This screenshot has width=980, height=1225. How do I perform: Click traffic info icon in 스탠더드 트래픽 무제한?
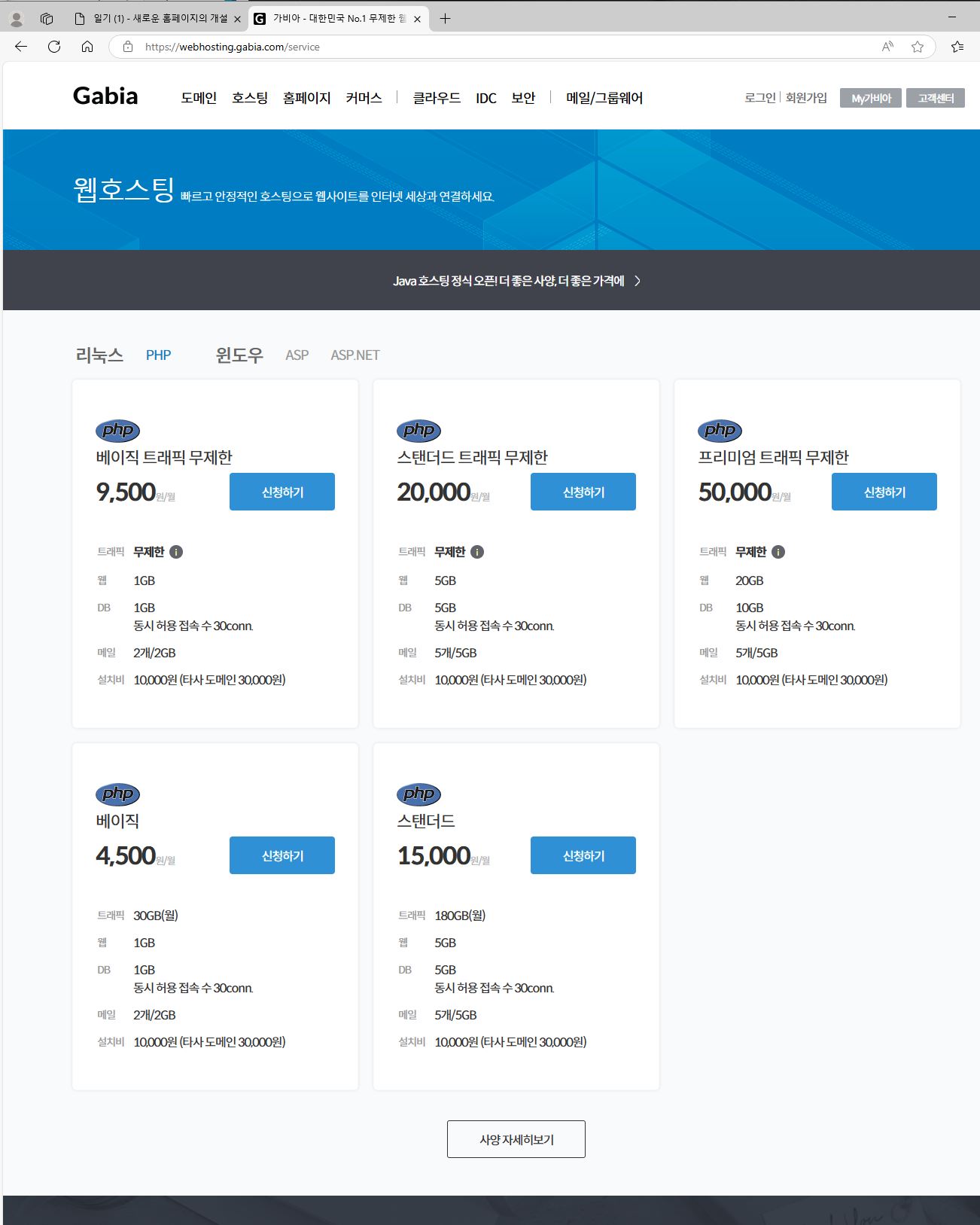click(477, 552)
